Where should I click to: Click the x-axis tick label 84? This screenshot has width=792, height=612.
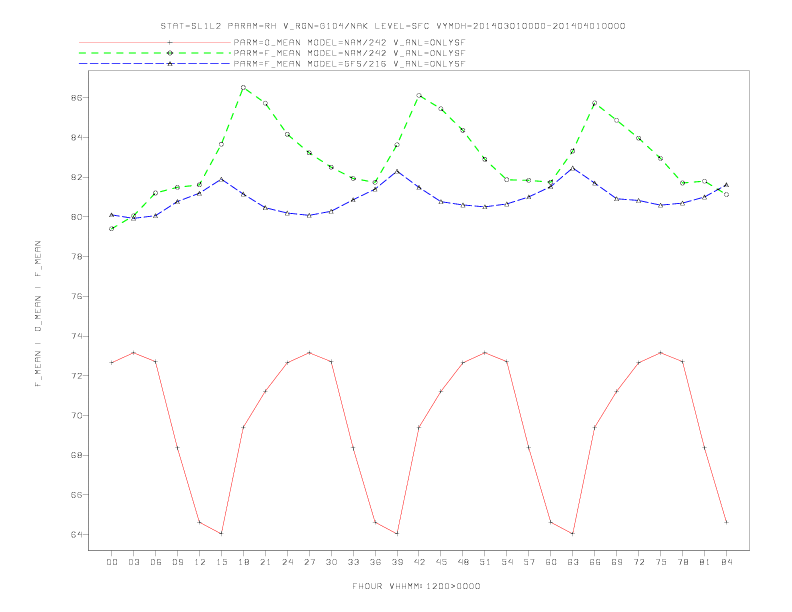pyautogui.click(x=726, y=562)
